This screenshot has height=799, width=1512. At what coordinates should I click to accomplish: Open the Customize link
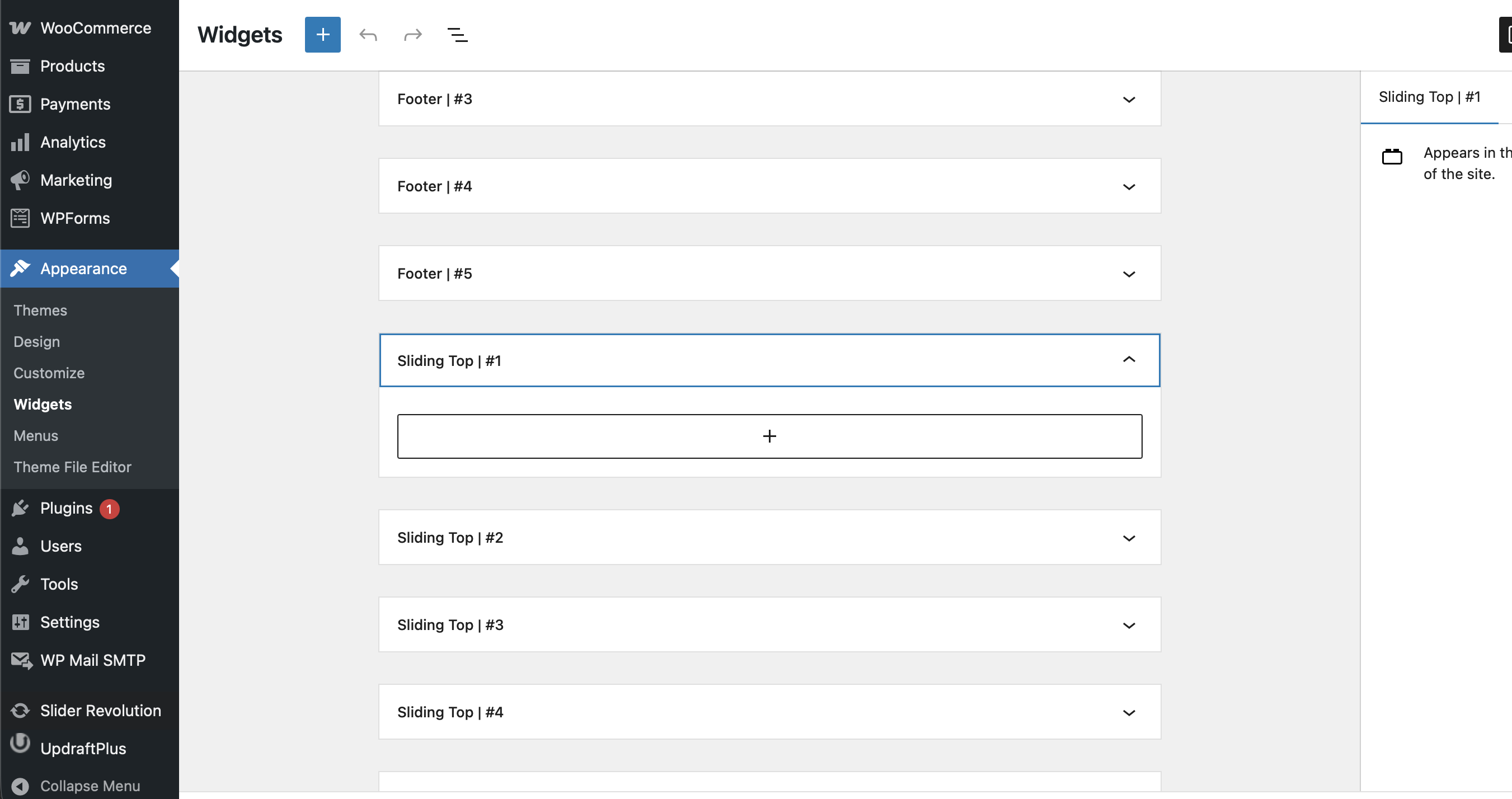(49, 373)
